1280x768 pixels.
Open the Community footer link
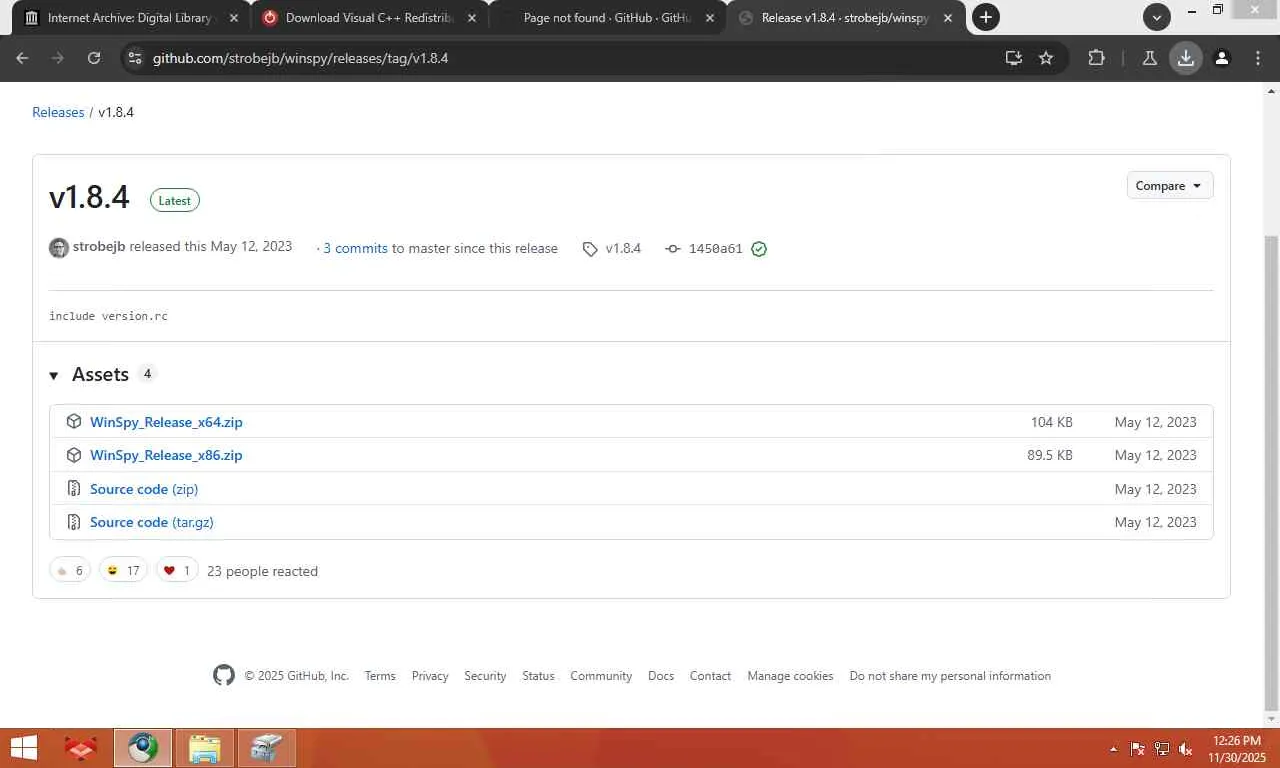pyautogui.click(x=601, y=676)
